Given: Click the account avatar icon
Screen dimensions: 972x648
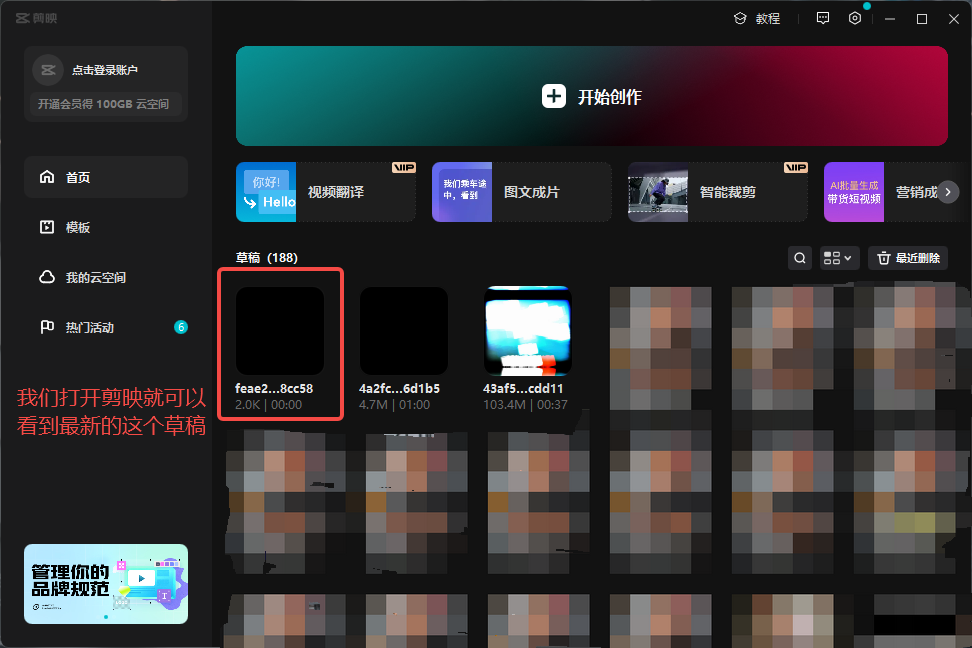Looking at the screenshot, I should tap(48, 70).
